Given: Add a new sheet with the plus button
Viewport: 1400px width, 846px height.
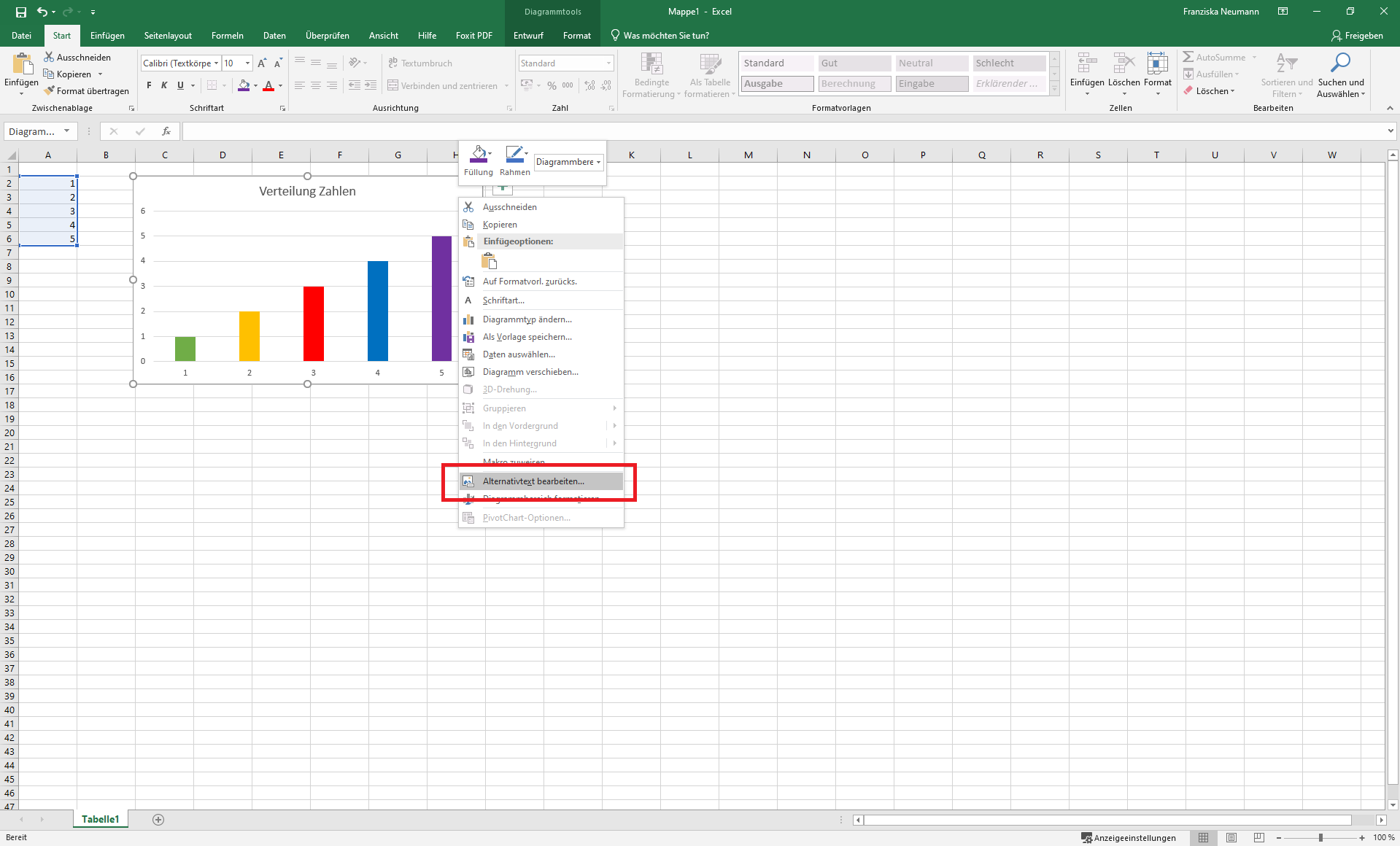Looking at the screenshot, I should (158, 819).
